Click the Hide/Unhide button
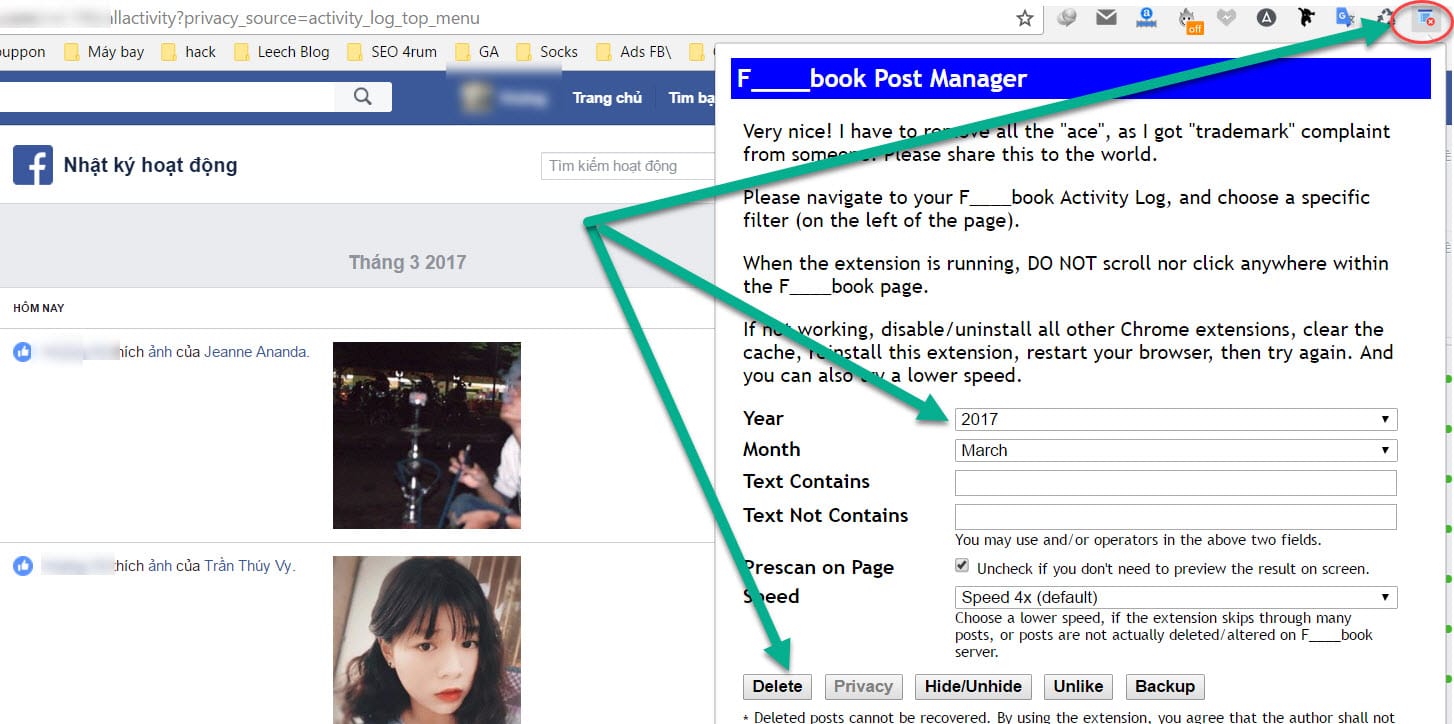This screenshot has width=1454, height=724. pyautogui.click(x=973, y=686)
